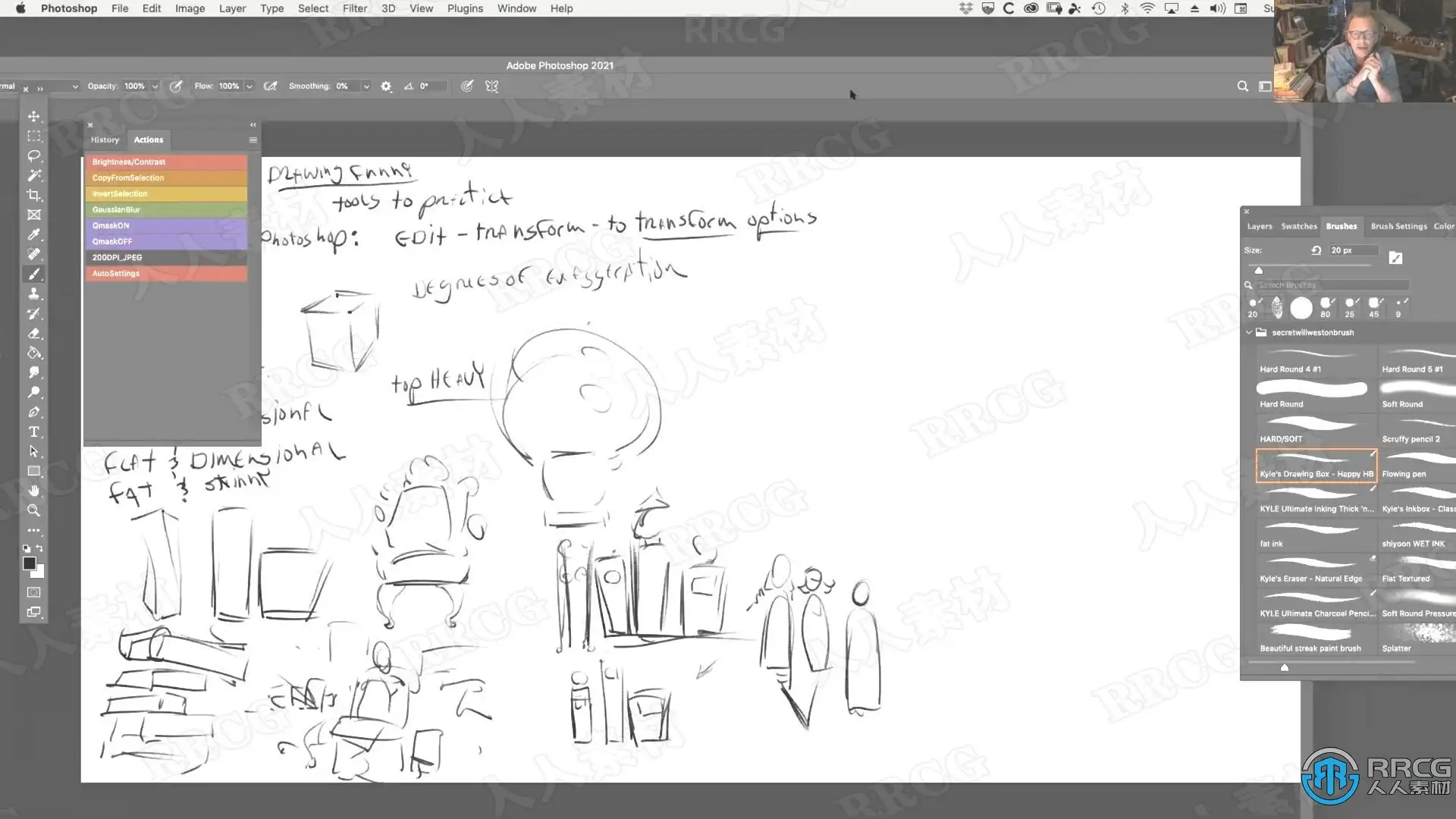
Task: Open the Opacity dropdown arrow
Action: [155, 86]
